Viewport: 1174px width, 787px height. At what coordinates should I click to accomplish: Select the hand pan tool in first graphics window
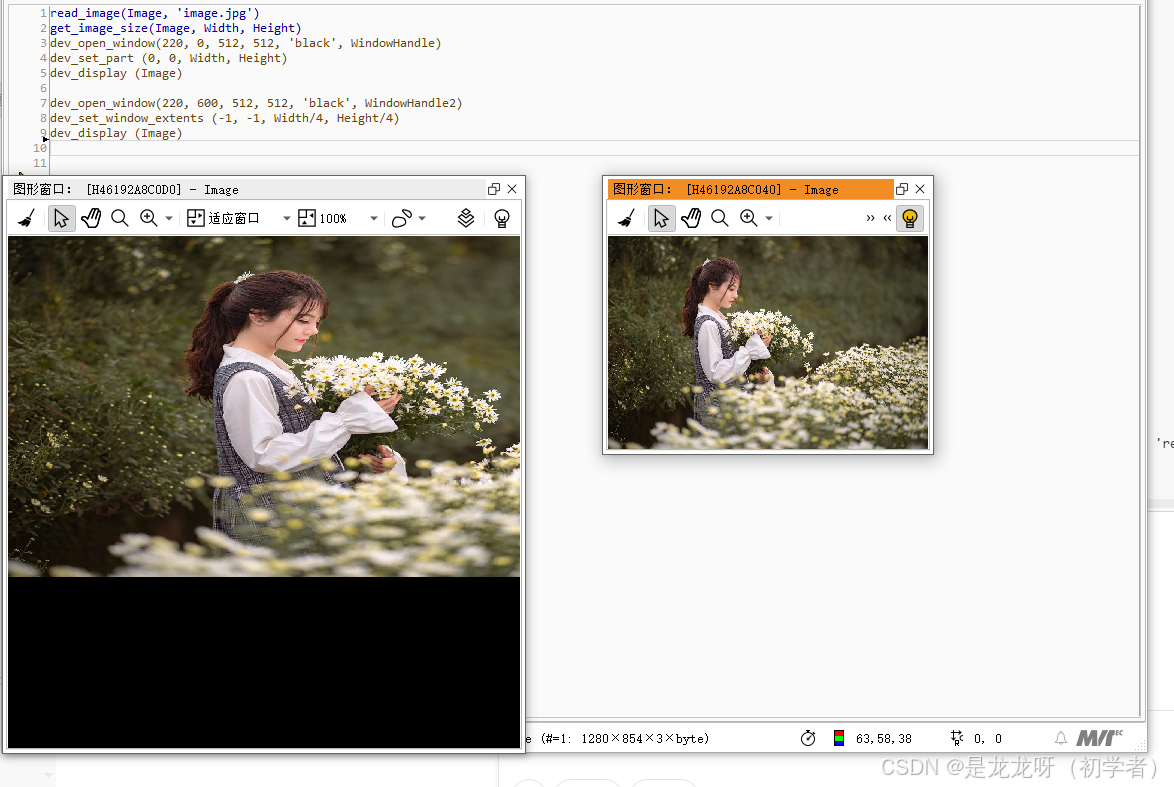pyautogui.click(x=91, y=217)
